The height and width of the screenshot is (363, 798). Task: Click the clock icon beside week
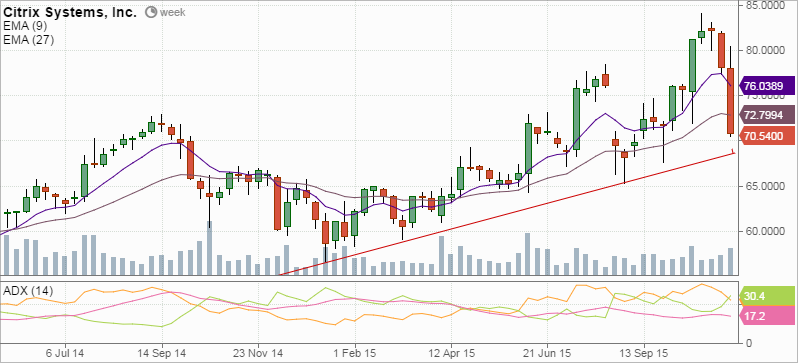coord(151,12)
